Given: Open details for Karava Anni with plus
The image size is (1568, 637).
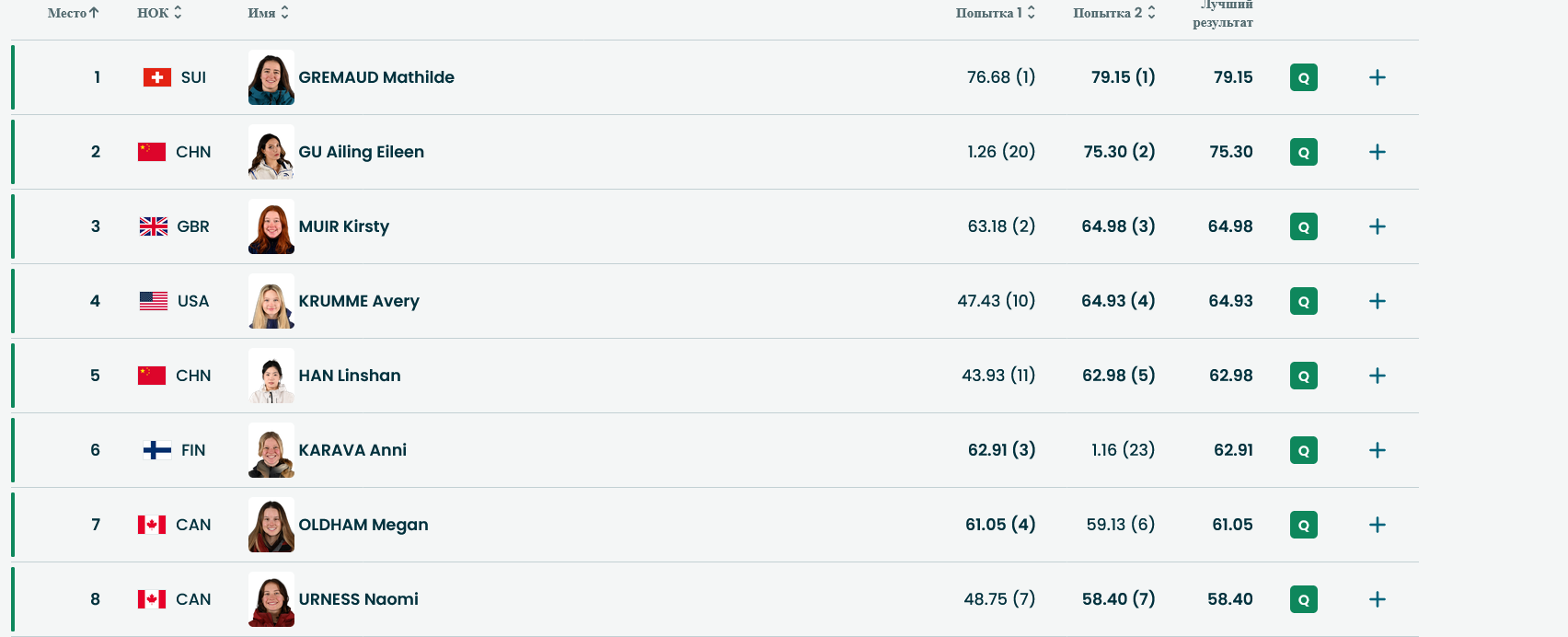Looking at the screenshot, I should coord(1377,450).
